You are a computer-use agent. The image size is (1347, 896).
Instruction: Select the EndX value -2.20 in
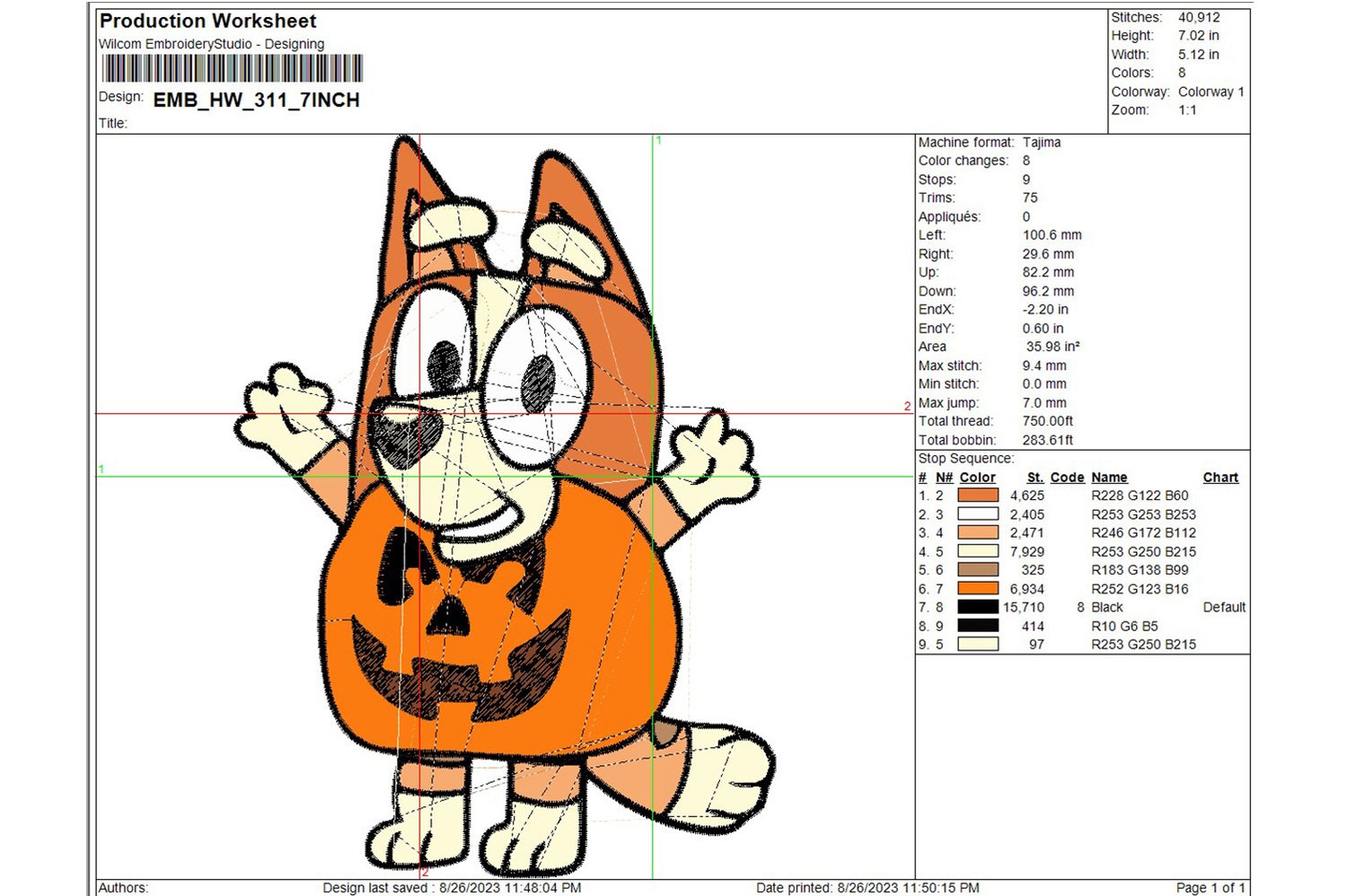point(1045,310)
